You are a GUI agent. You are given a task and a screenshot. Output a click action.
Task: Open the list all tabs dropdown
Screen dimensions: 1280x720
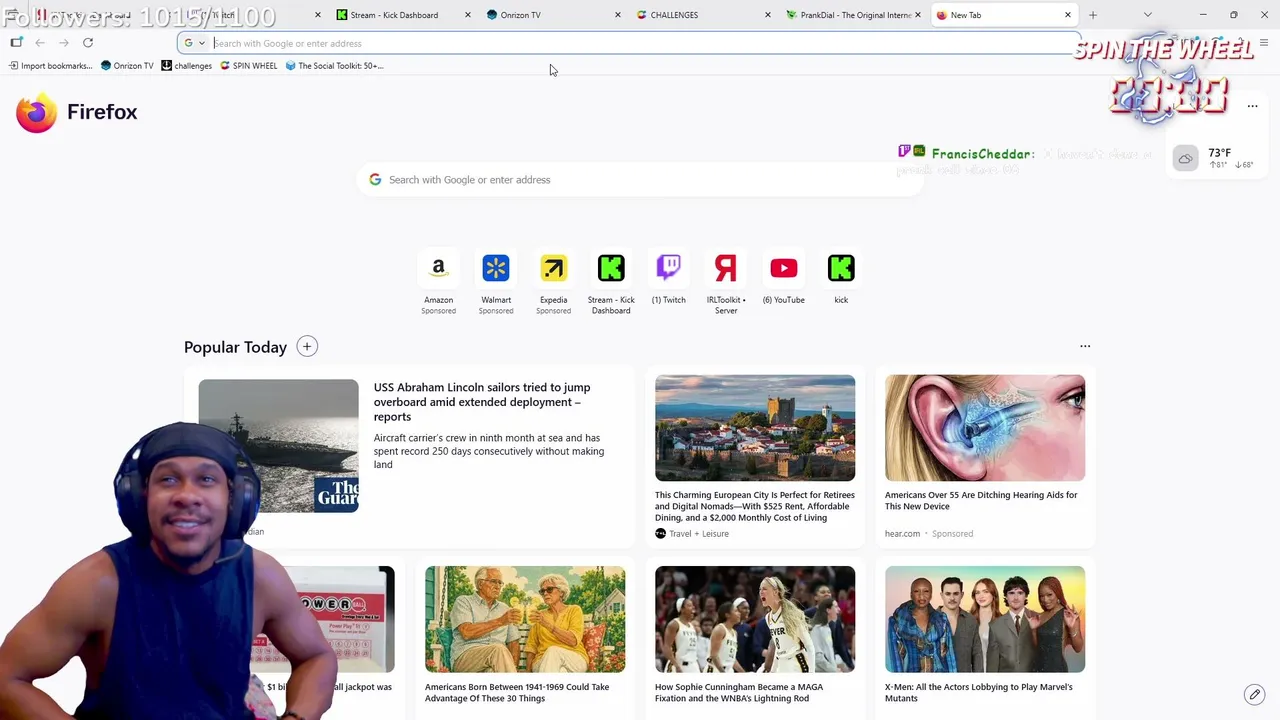tap(1148, 15)
